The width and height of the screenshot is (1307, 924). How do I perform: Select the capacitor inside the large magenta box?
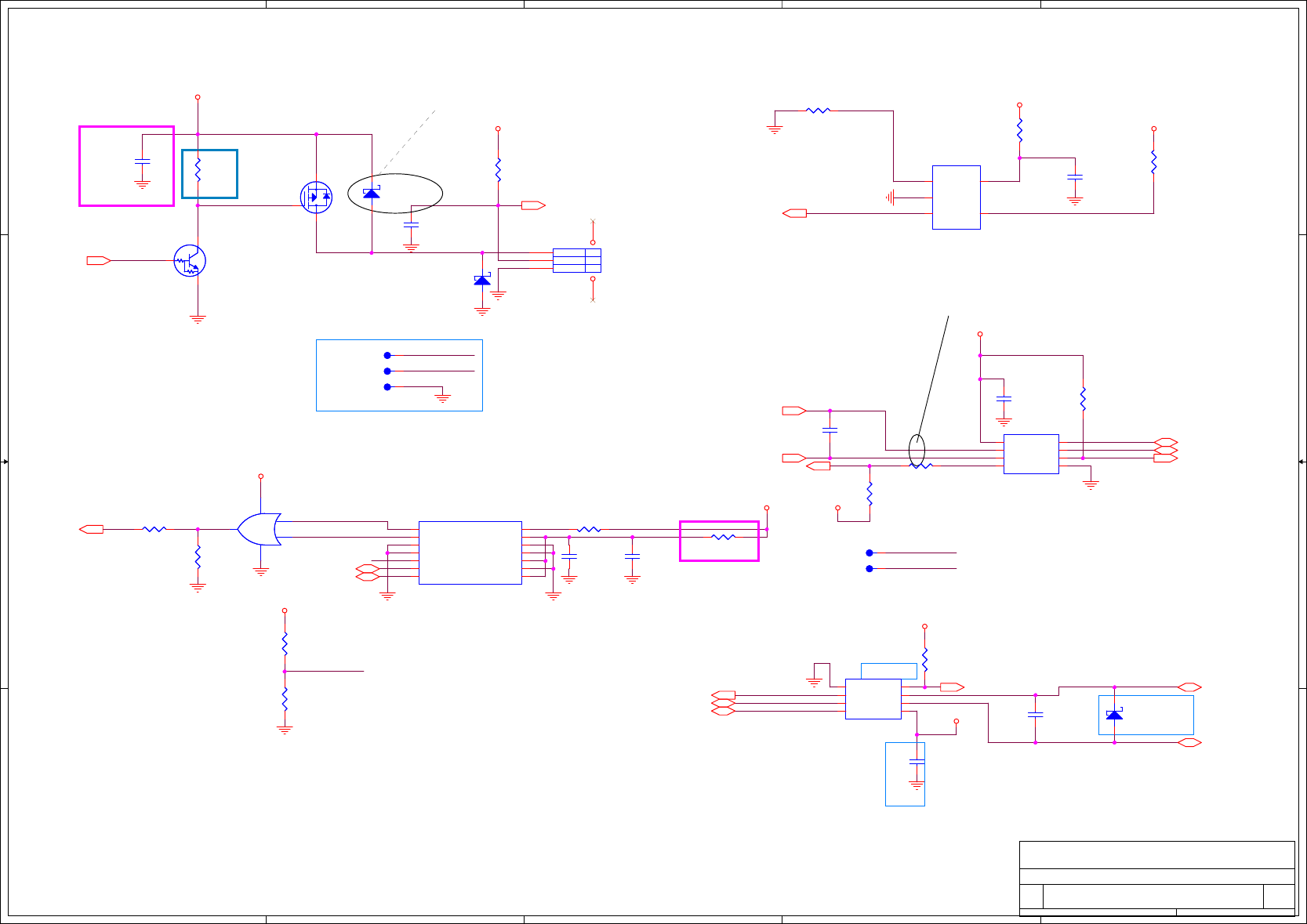[x=142, y=161]
